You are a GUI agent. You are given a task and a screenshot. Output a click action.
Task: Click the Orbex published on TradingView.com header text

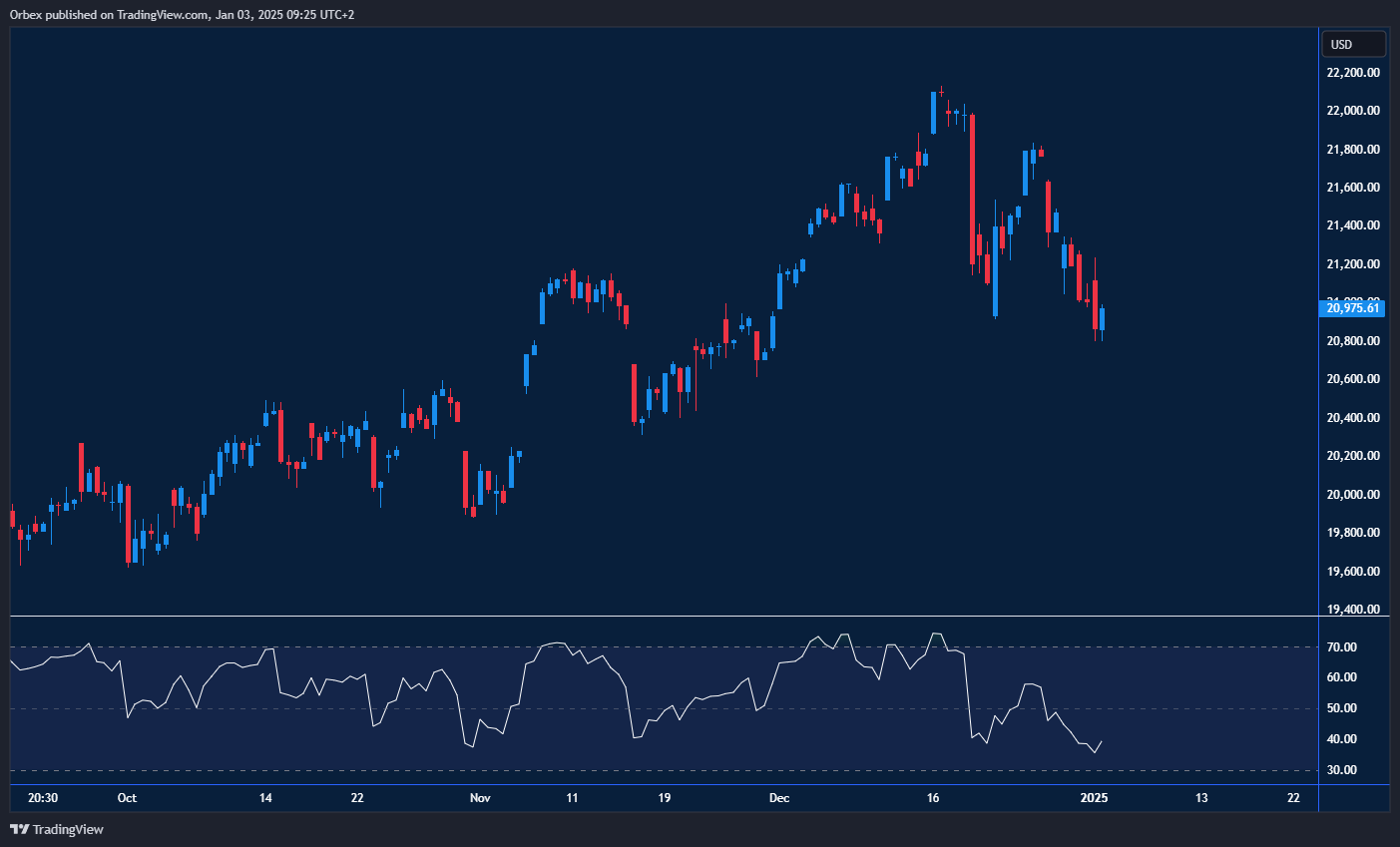click(183, 14)
